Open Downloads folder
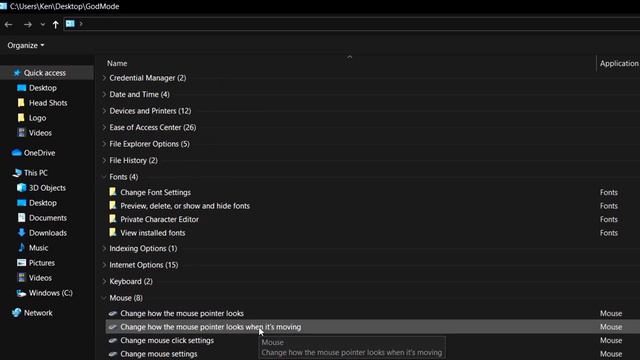This screenshot has height=360, width=640. tap(47, 233)
